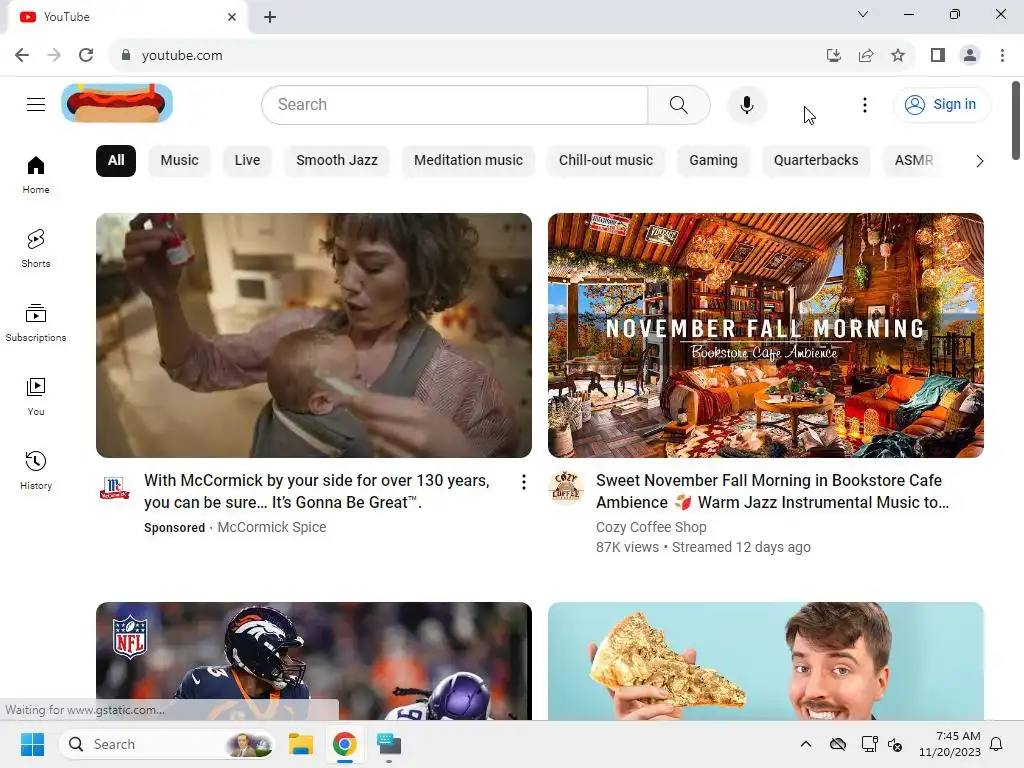Reload the YouTube page
This screenshot has height=768, width=1024.
click(x=86, y=56)
